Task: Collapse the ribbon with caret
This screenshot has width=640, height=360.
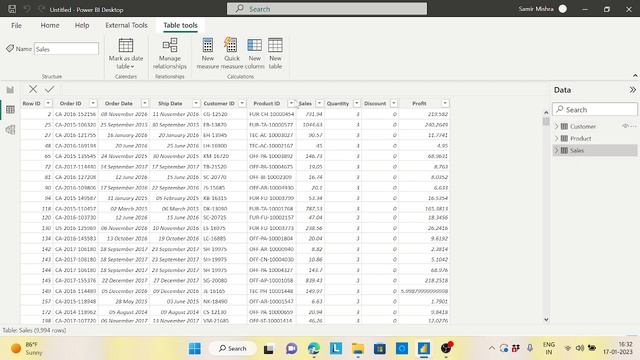Action: tap(635, 76)
